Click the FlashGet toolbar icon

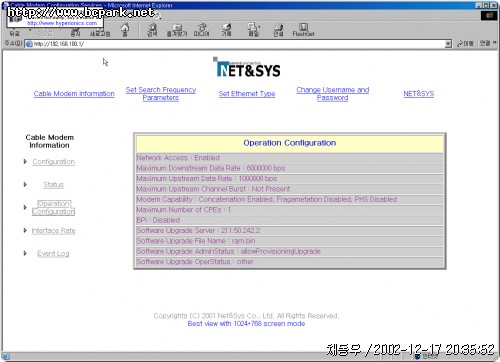(x=303, y=30)
